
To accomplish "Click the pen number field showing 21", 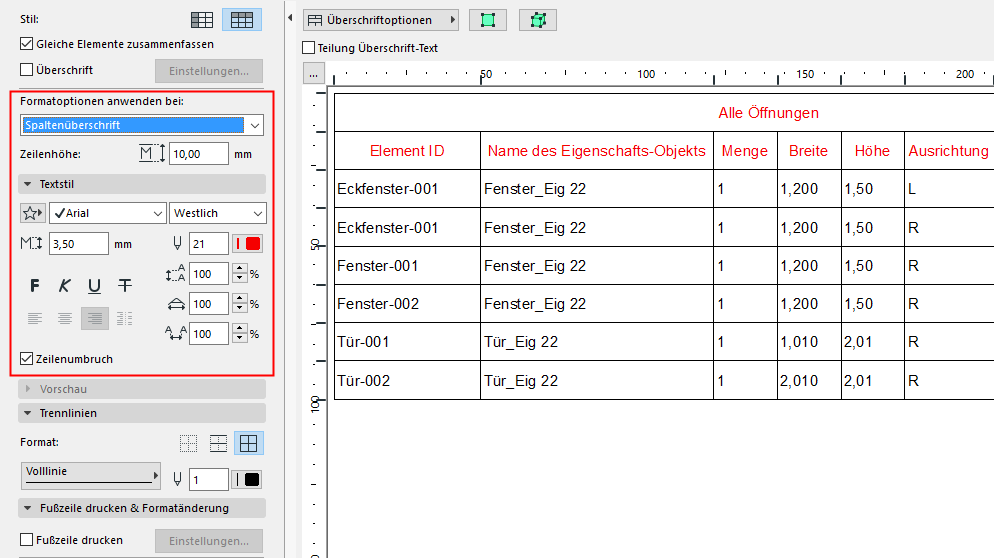I will coord(209,243).
